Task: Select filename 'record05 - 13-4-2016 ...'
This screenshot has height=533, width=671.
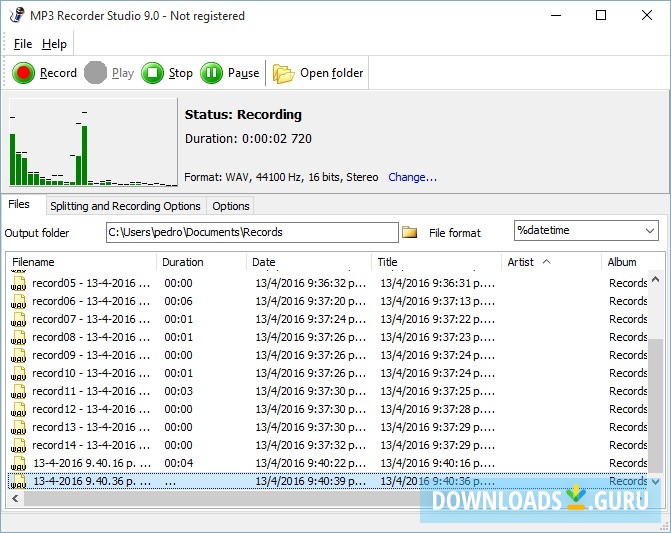Action: [x=91, y=283]
